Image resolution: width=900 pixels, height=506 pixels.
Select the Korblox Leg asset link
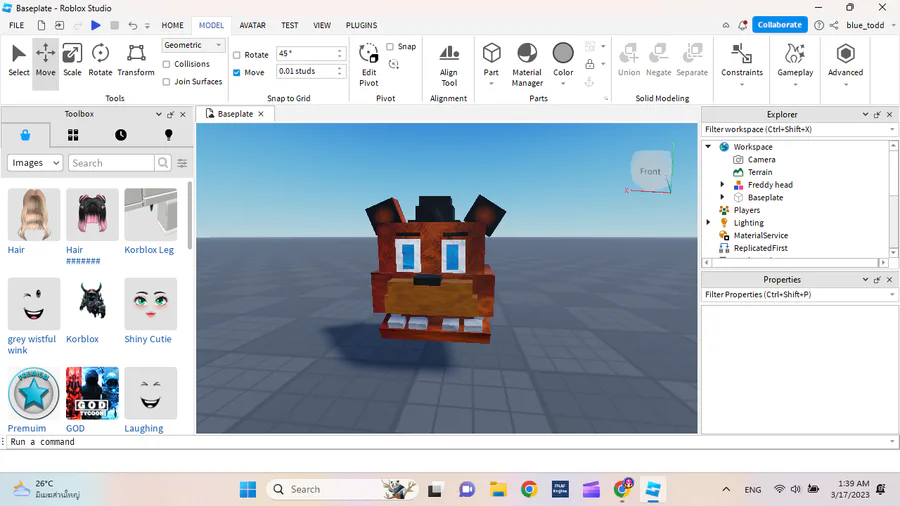(x=149, y=250)
